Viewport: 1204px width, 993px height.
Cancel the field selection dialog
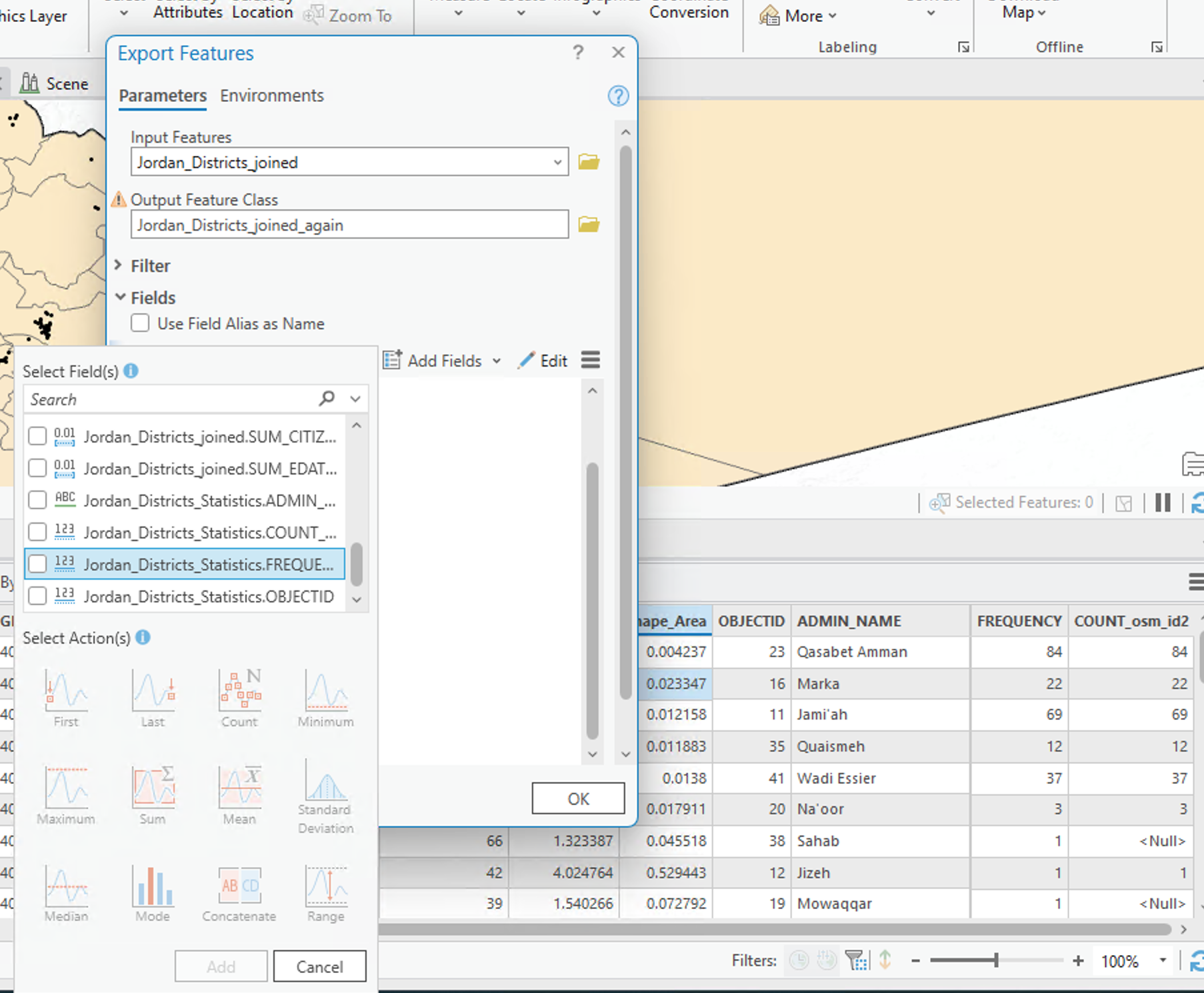coord(319,966)
